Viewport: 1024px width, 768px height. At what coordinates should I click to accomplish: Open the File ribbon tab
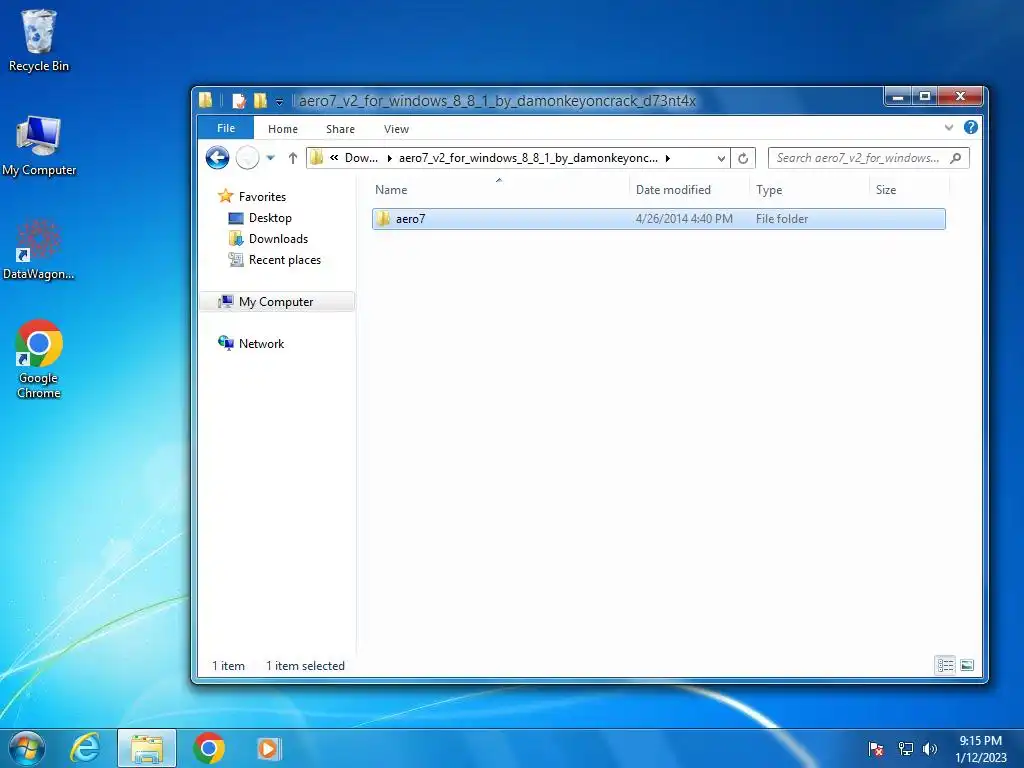[226, 128]
